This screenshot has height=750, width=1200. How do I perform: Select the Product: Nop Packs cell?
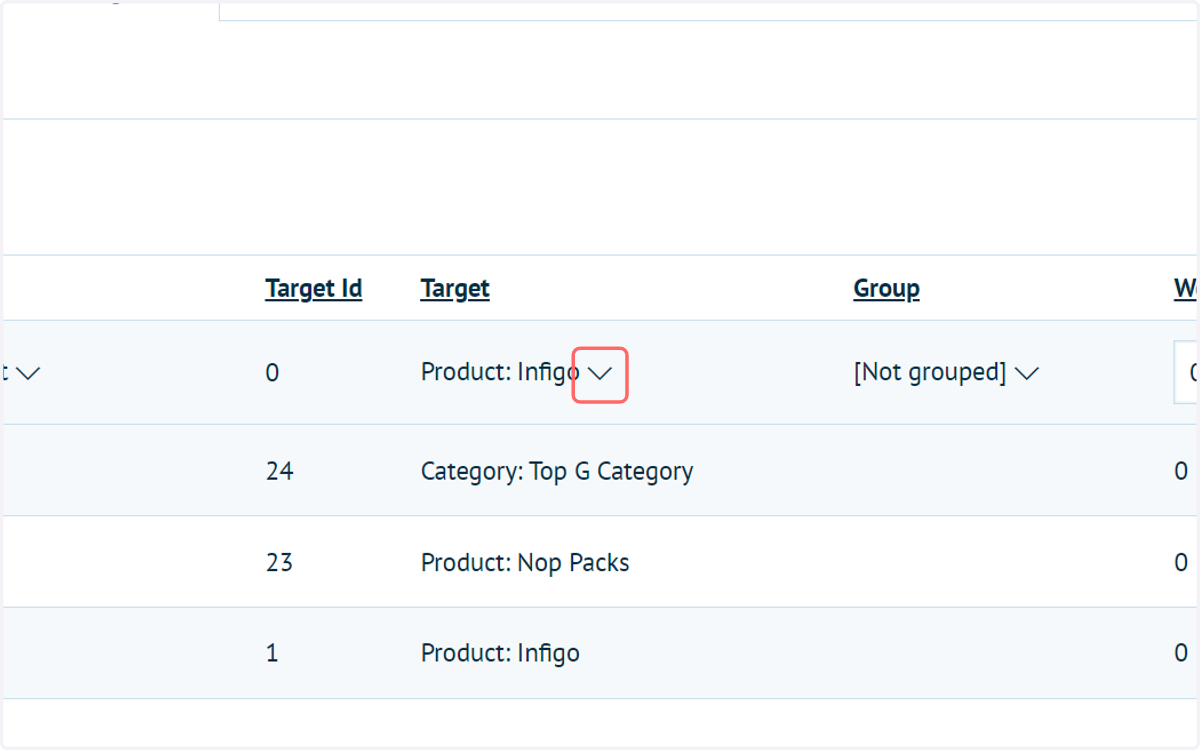coord(525,563)
